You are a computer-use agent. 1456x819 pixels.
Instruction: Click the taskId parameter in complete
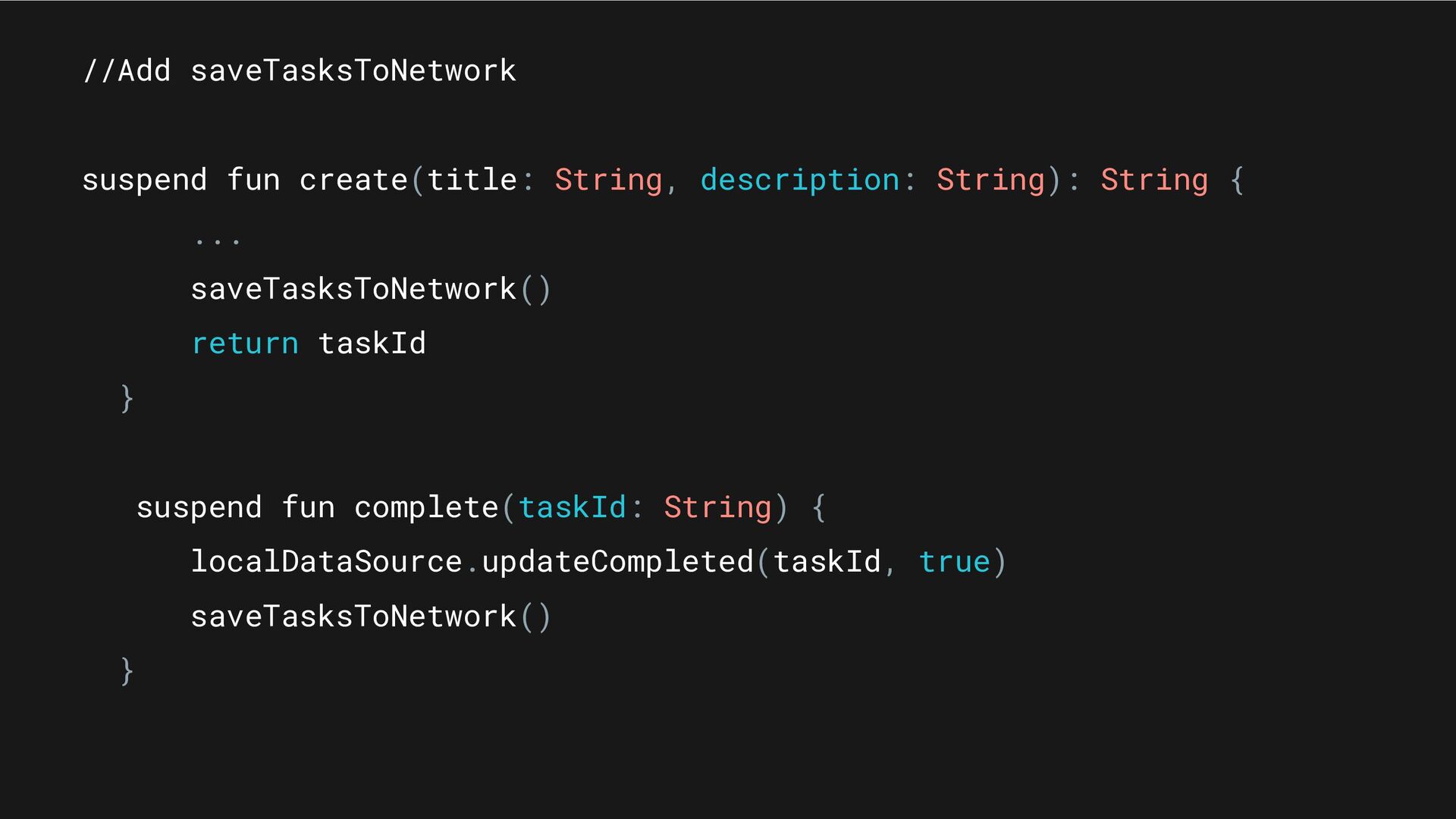pyautogui.click(x=573, y=507)
